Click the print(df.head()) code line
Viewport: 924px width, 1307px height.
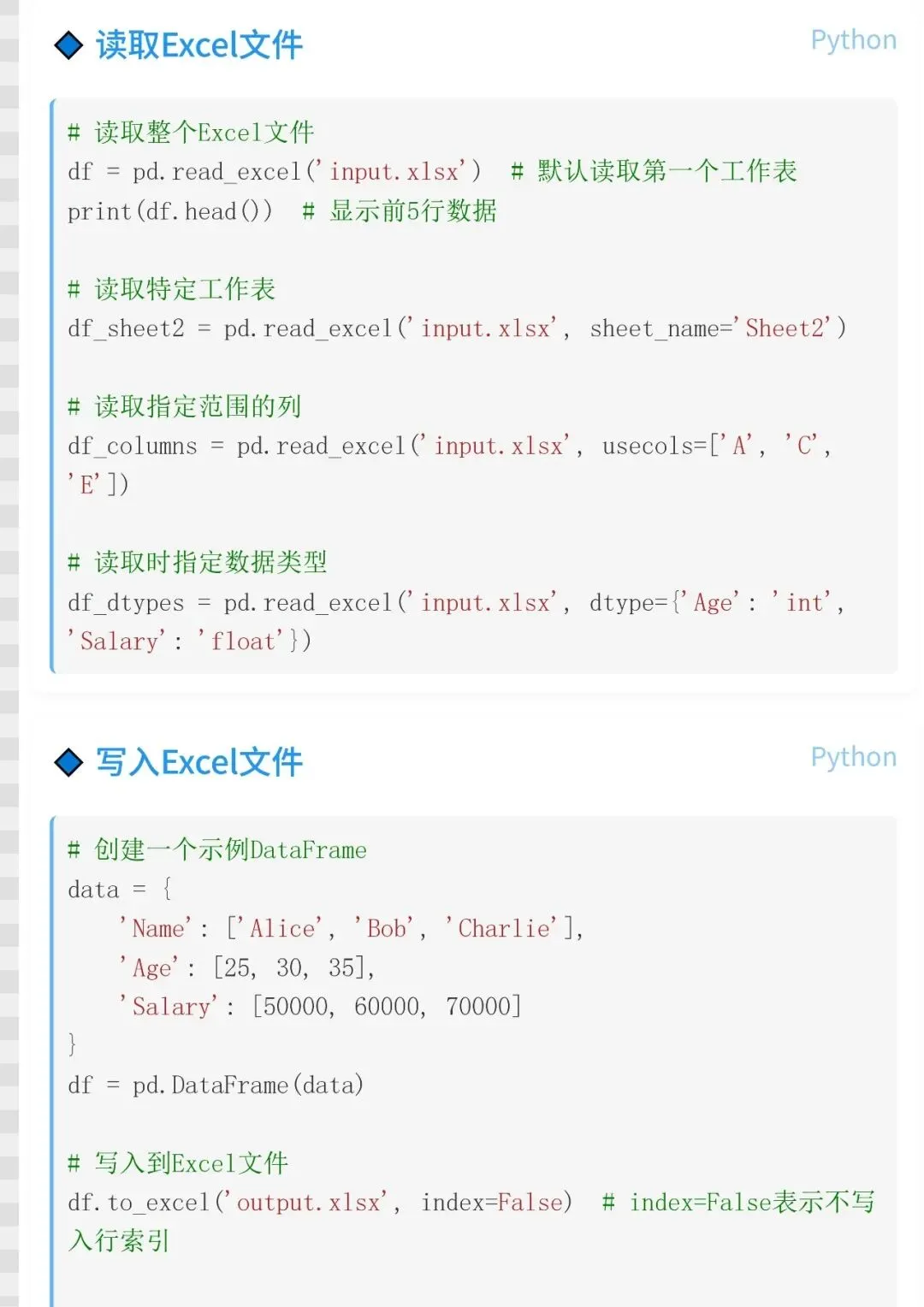click(170, 211)
